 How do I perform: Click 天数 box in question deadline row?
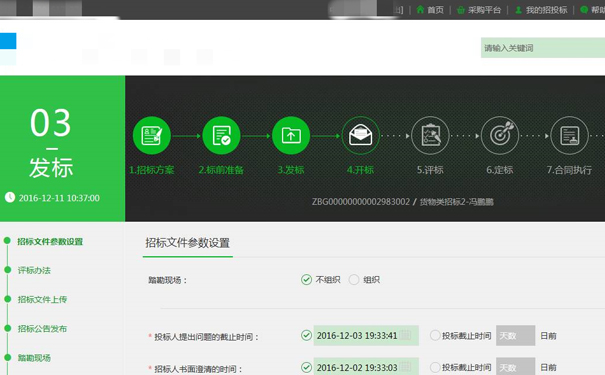click(515, 335)
